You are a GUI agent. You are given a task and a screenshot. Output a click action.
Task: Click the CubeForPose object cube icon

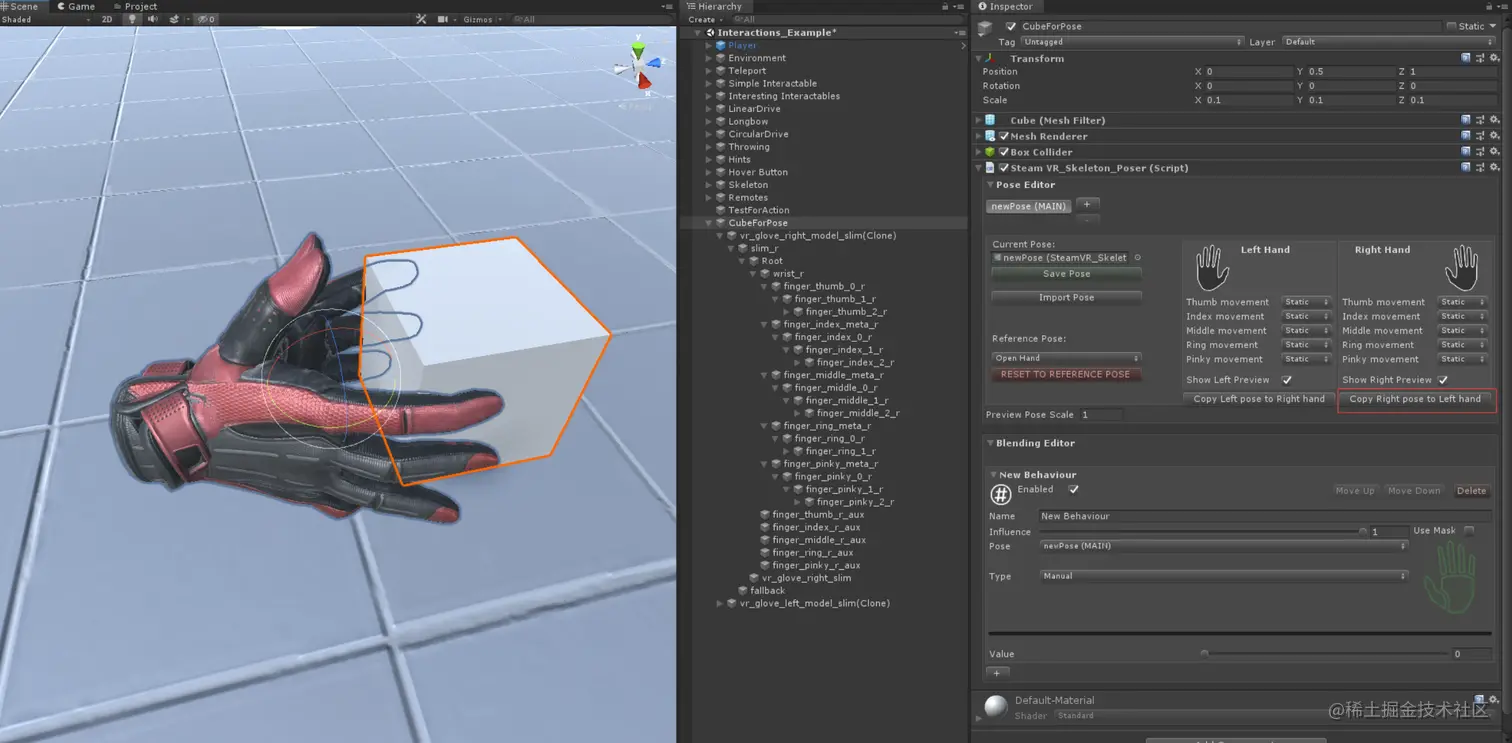click(x=986, y=28)
